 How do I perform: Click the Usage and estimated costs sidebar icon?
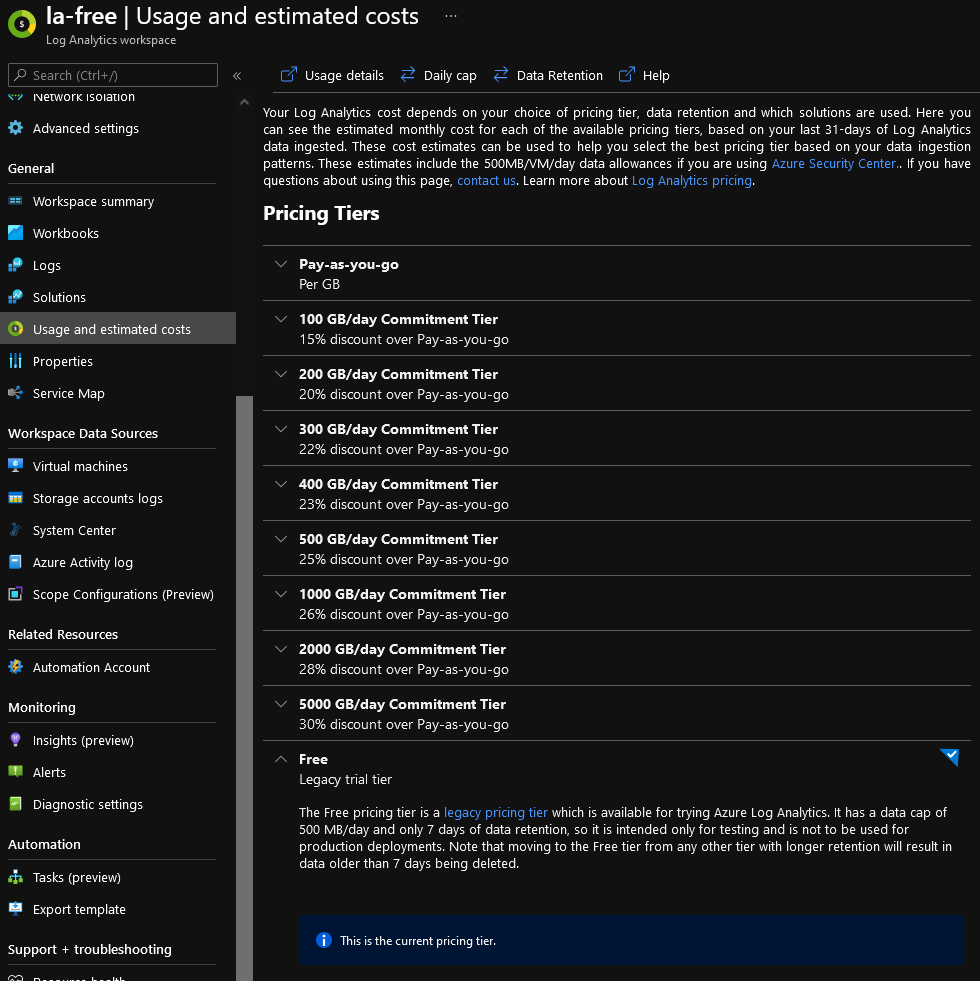[x=16, y=328]
